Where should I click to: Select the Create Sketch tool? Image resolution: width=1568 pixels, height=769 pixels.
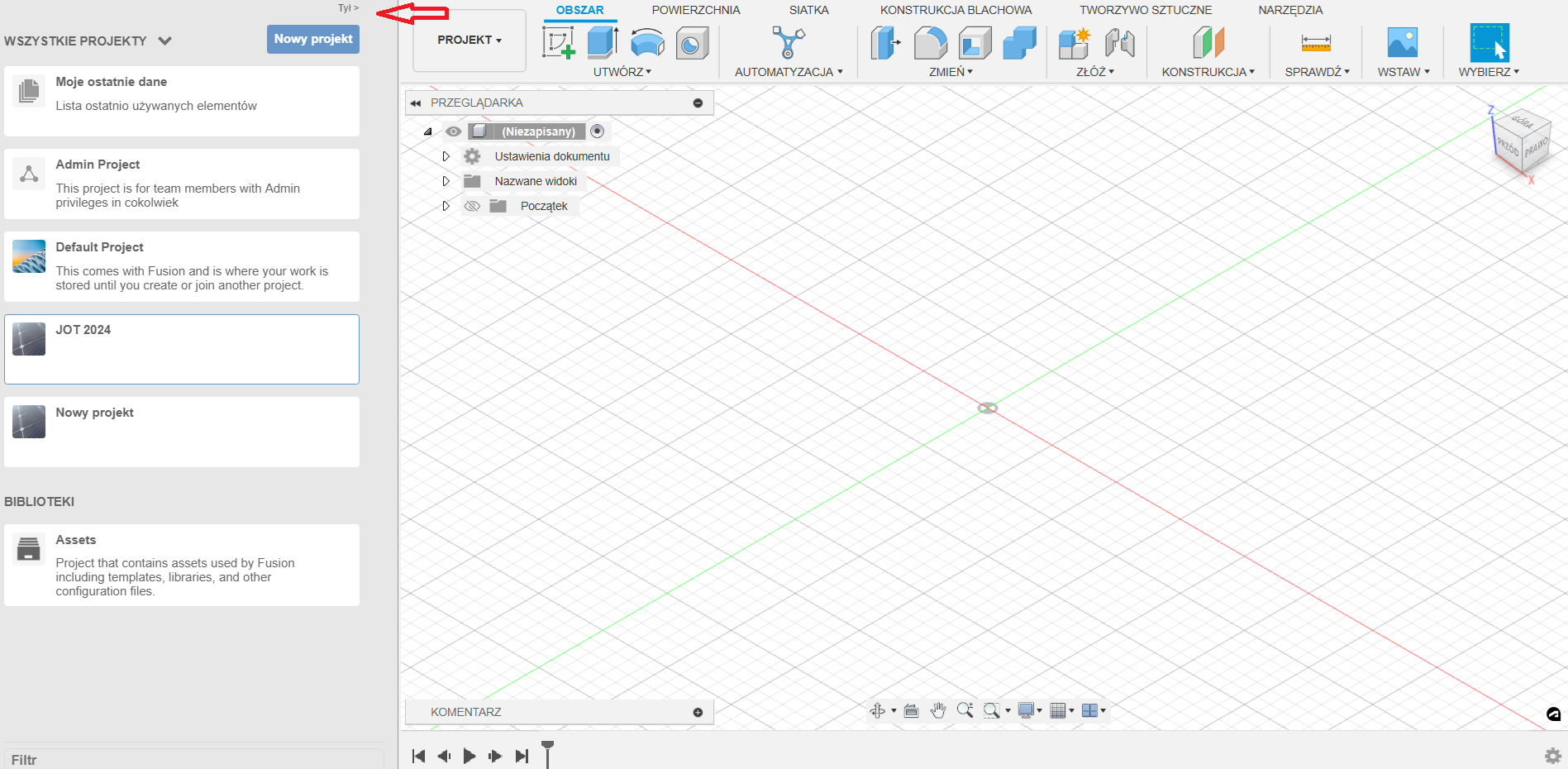coord(559,42)
